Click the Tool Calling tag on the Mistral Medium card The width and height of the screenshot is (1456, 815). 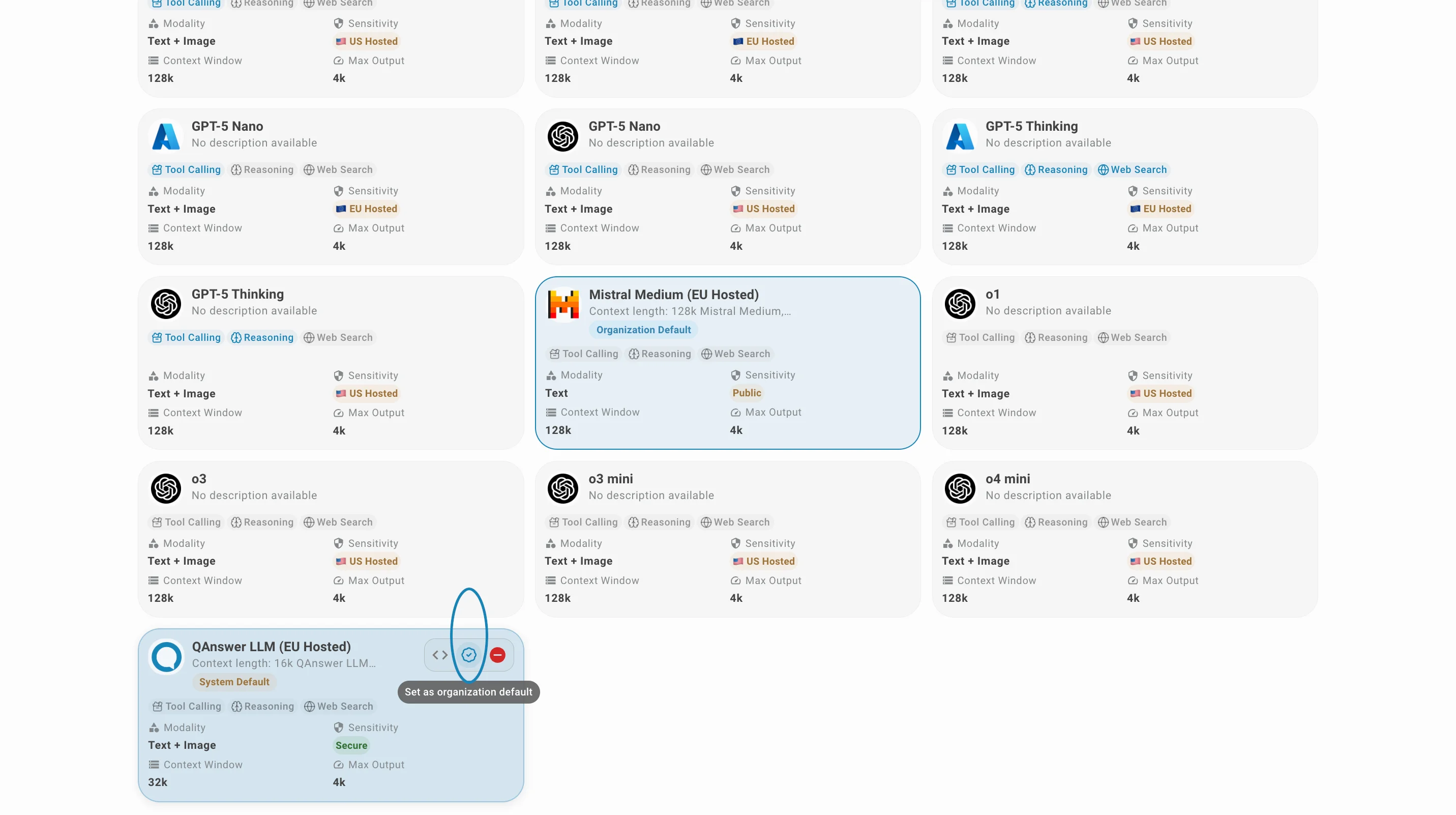[x=584, y=354]
